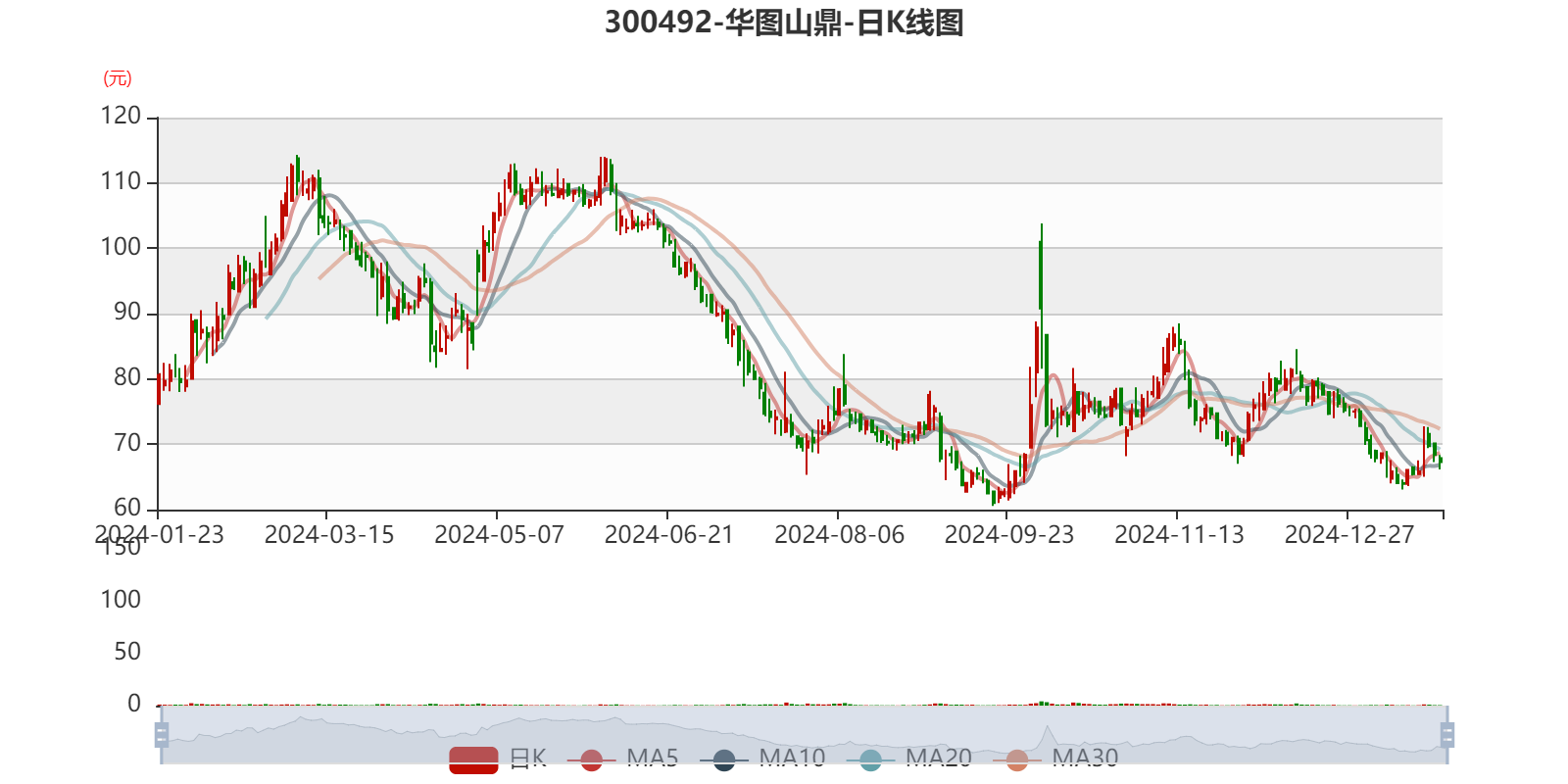Screen dimensions: 1568x784
Task: Toggle the MA10 line in legend
Action: (x=762, y=759)
